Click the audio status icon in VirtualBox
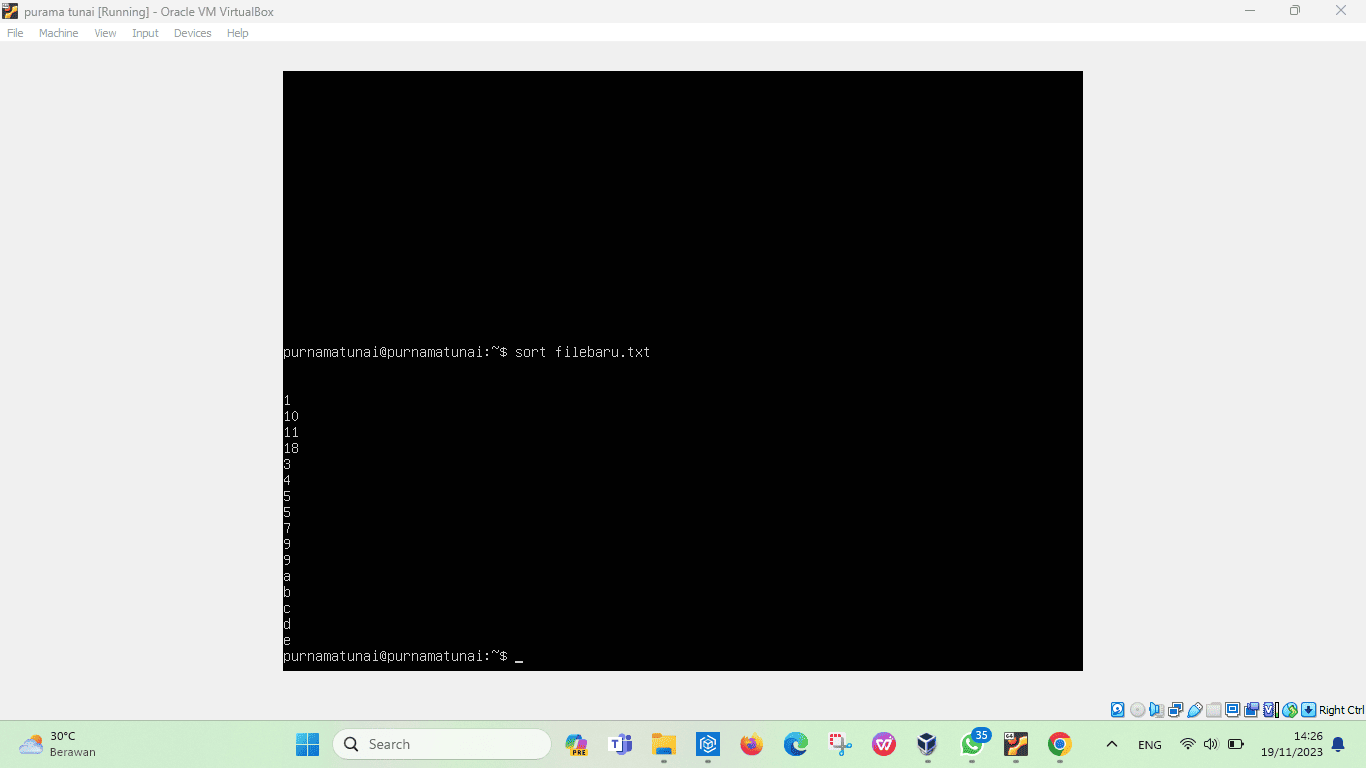Screen dimensions: 1366x768 point(1156,710)
